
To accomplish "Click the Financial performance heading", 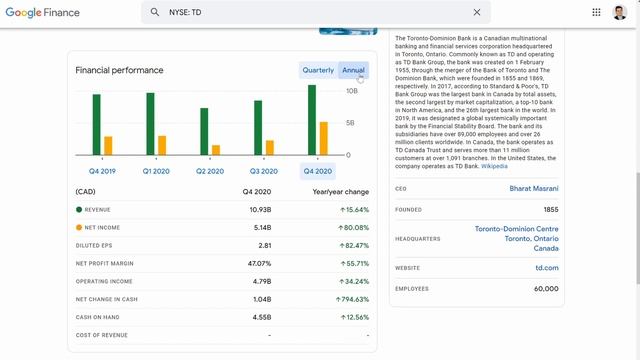I will [119, 70].
